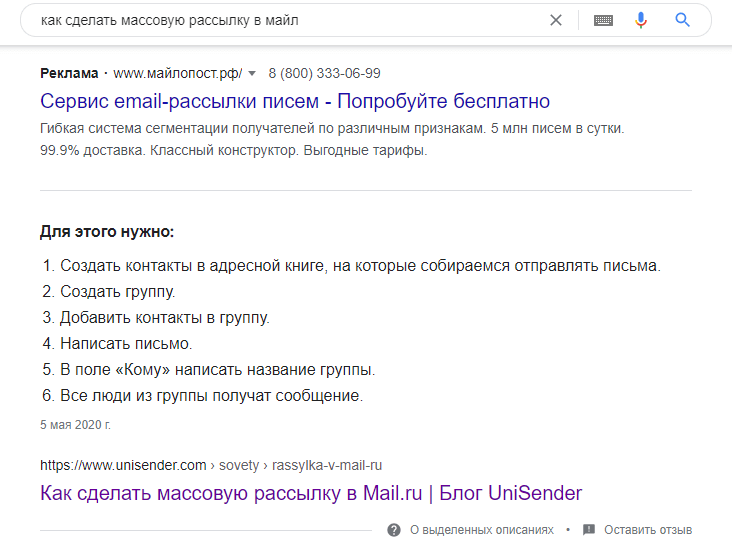Screen dimensions: 732x557
Task: Click the blue magnifier search icon
Action: [682, 20]
